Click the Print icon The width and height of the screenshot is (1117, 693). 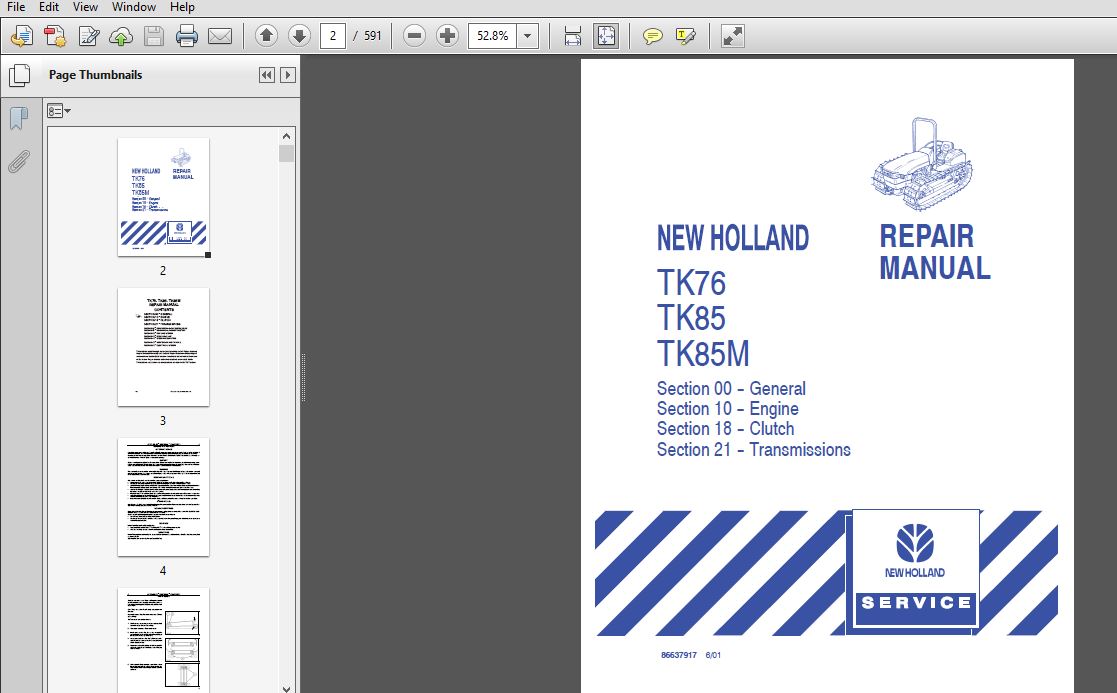187,36
